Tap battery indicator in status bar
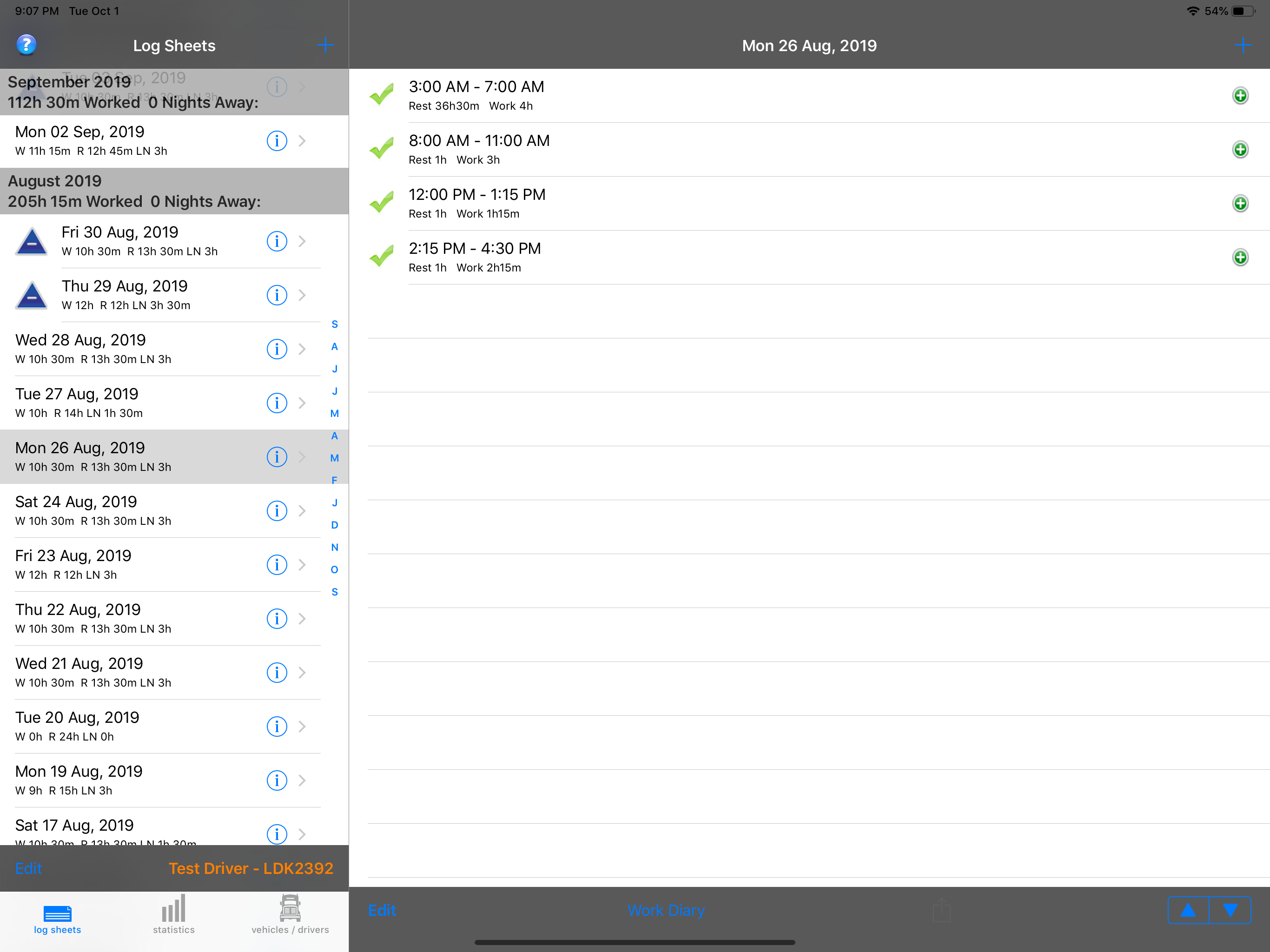Screen dimensions: 1270x952 (1243, 11)
